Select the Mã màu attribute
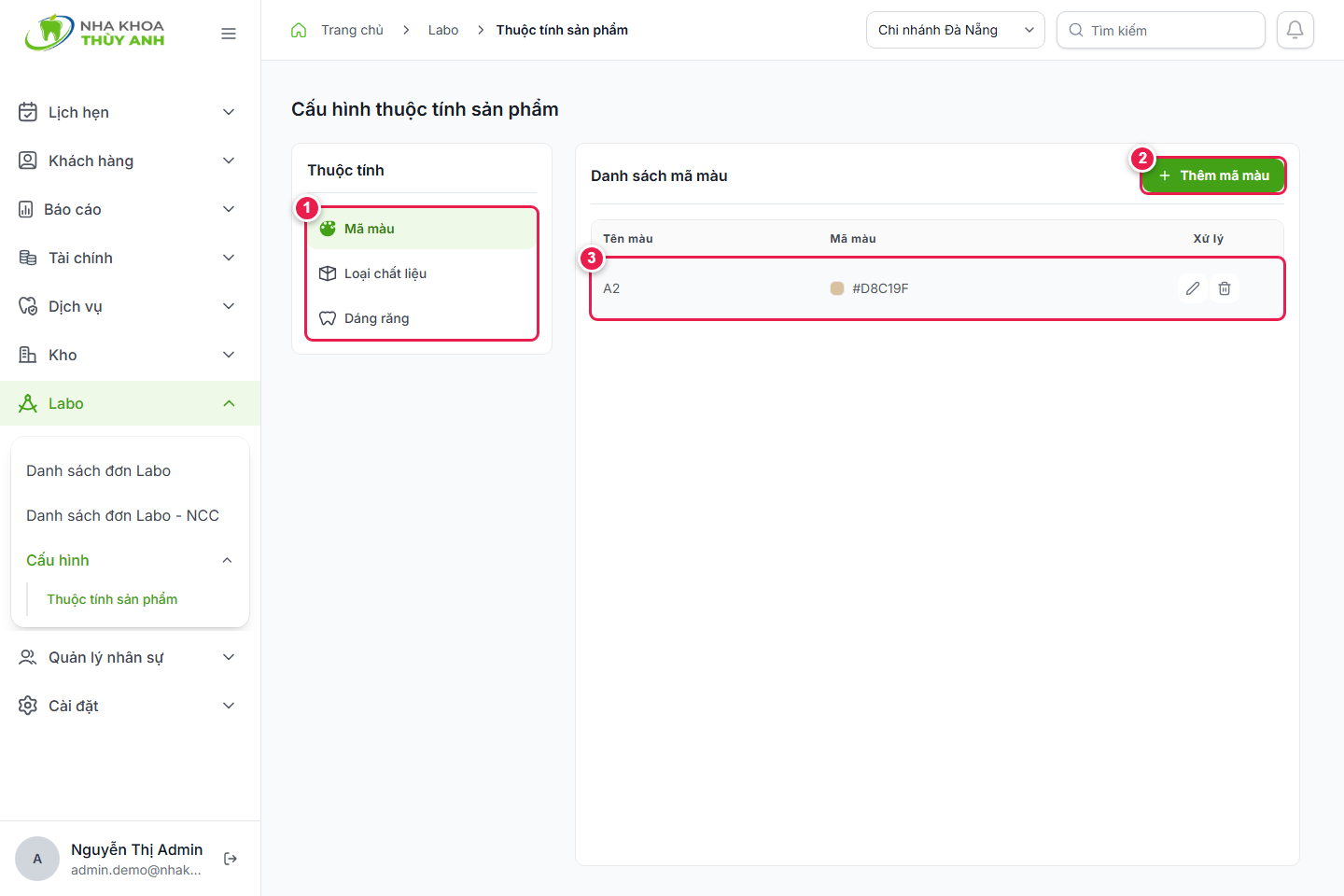 point(422,229)
